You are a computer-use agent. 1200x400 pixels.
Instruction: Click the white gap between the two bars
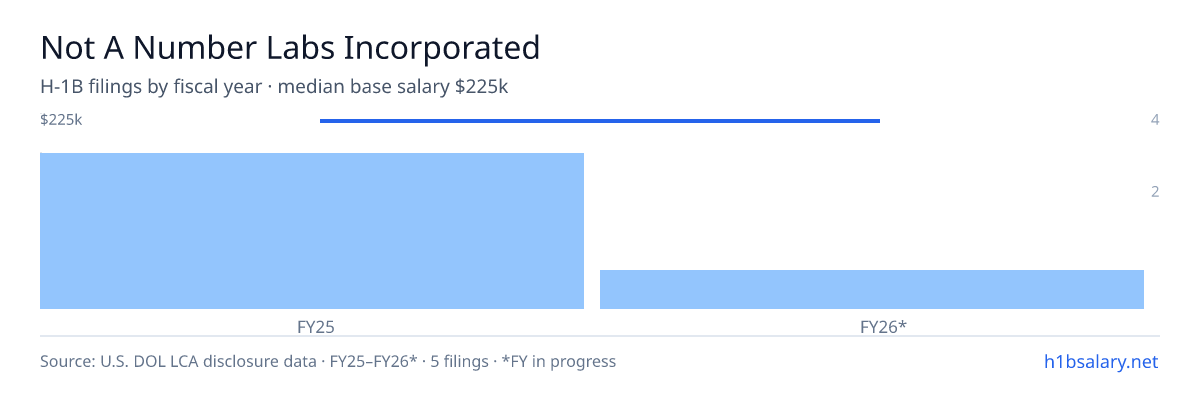(592, 231)
